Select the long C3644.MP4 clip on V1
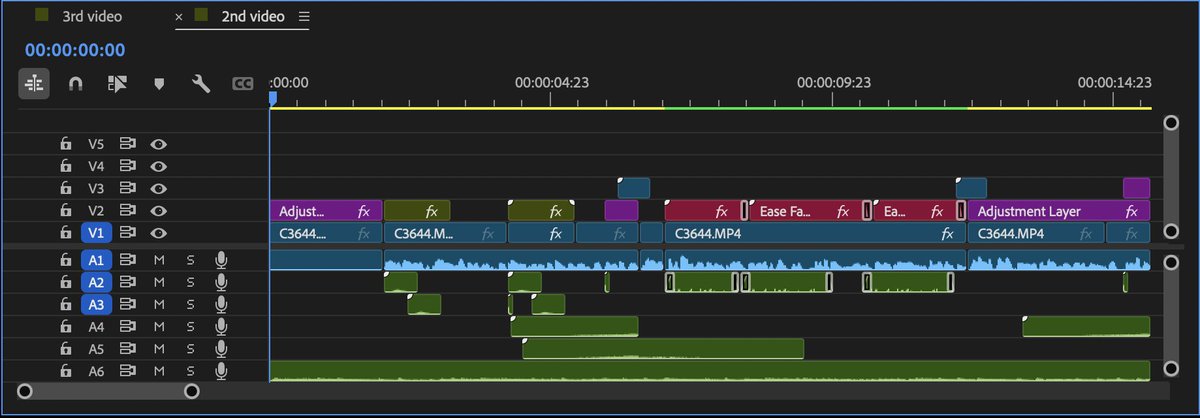The height and width of the screenshot is (418, 1200). (x=814, y=233)
